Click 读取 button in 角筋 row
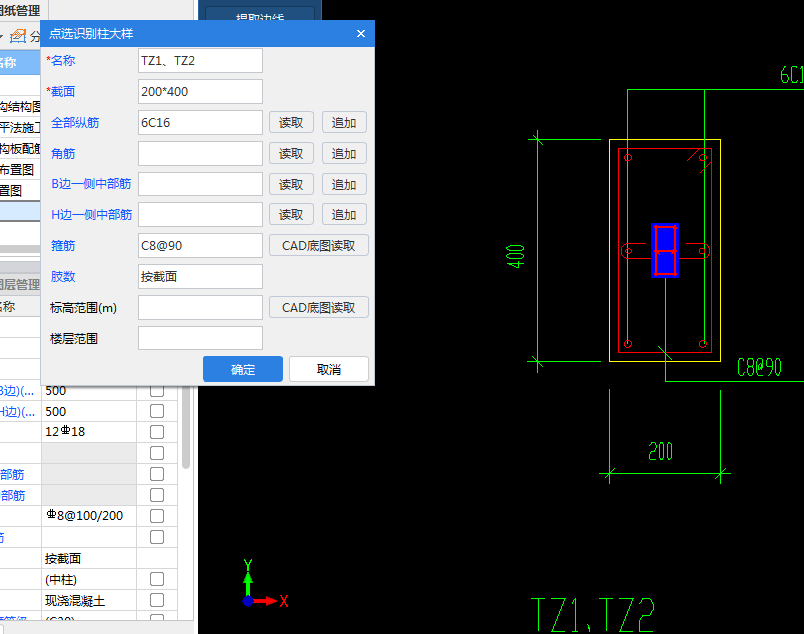 pyautogui.click(x=291, y=153)
